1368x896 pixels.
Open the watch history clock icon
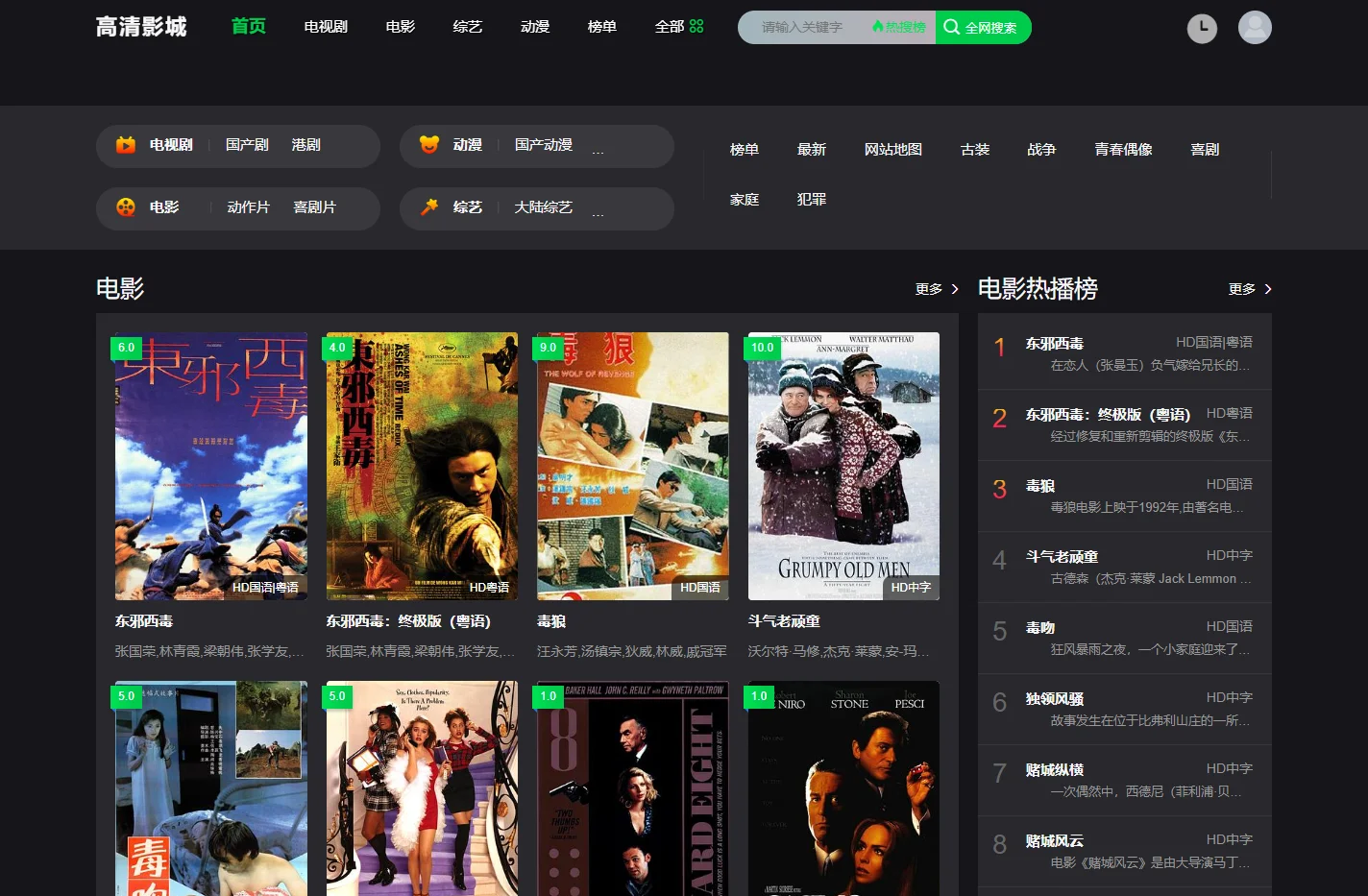click(1202, 28)
